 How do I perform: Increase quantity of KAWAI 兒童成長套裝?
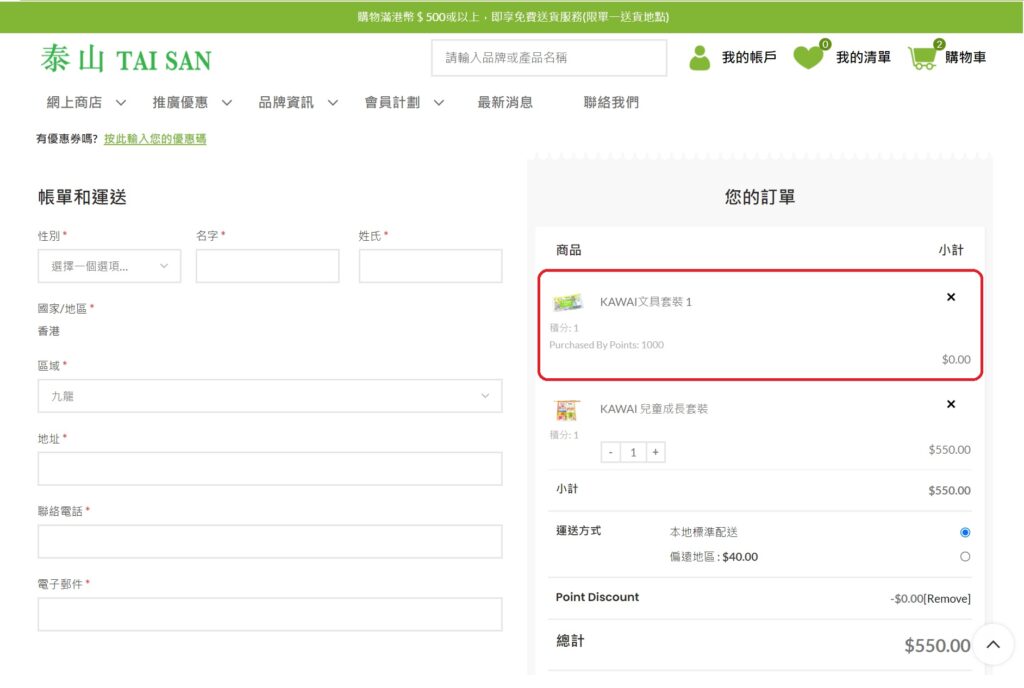[655, 452]
